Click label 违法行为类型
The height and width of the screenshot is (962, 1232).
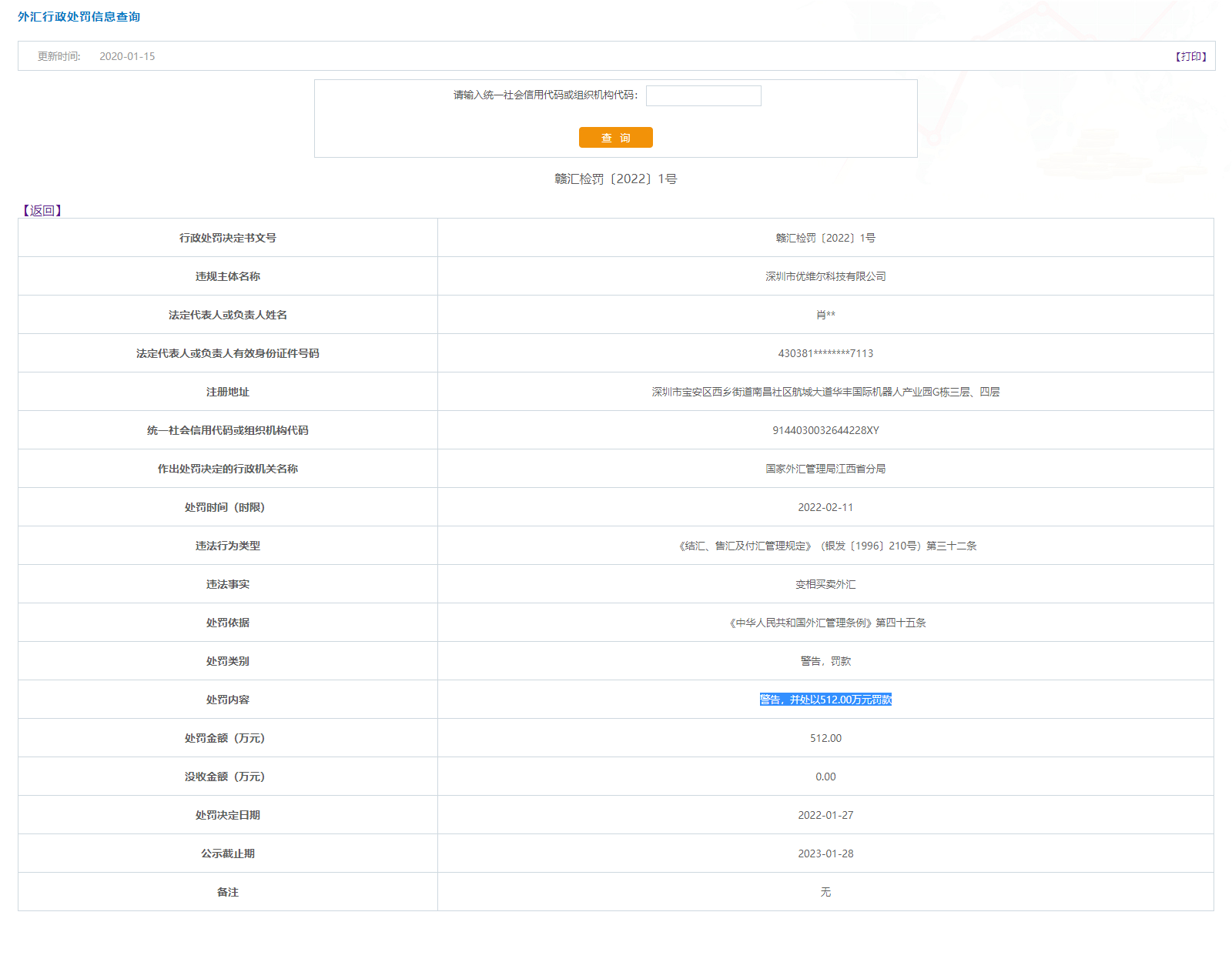point(228,546)
